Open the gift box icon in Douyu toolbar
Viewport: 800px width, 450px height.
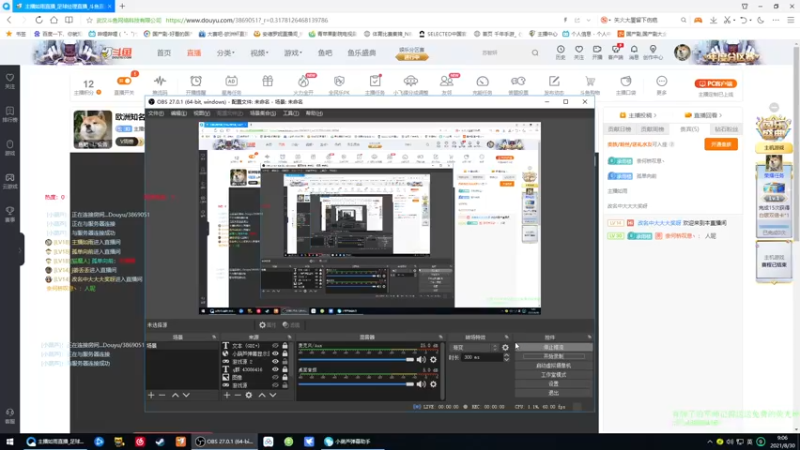point(267,81)
